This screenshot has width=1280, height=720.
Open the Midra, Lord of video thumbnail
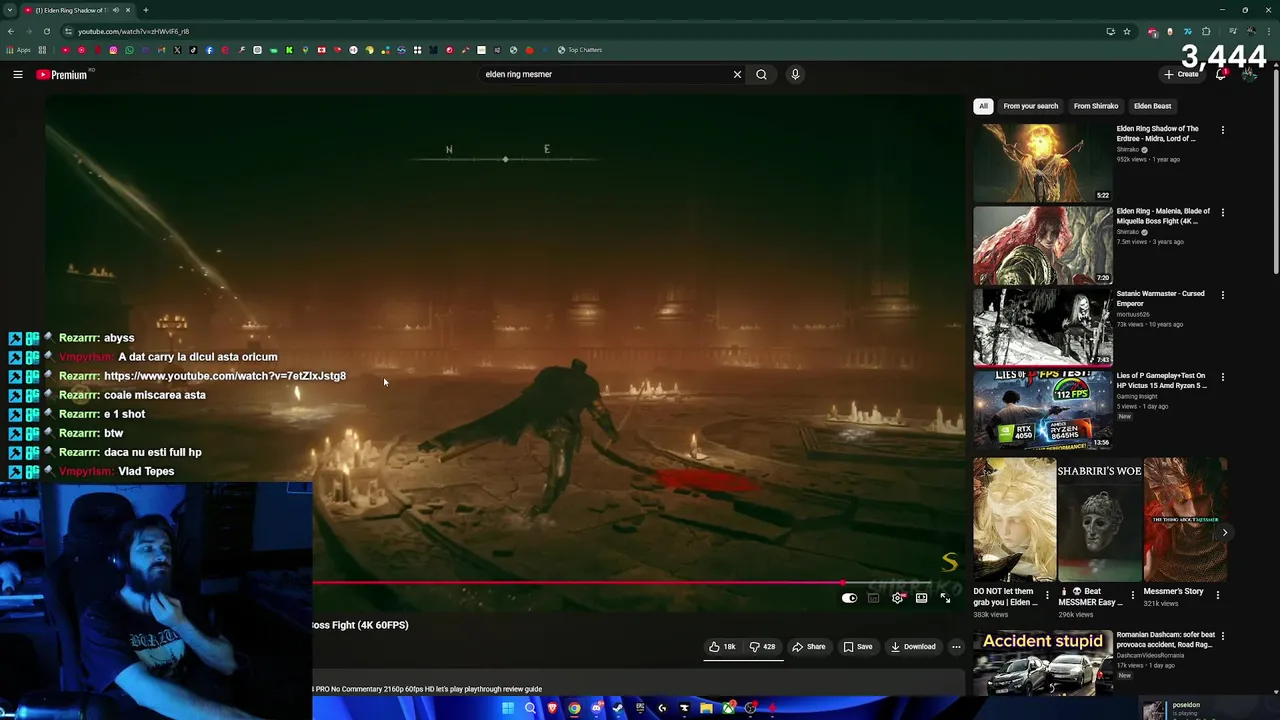1042,162
